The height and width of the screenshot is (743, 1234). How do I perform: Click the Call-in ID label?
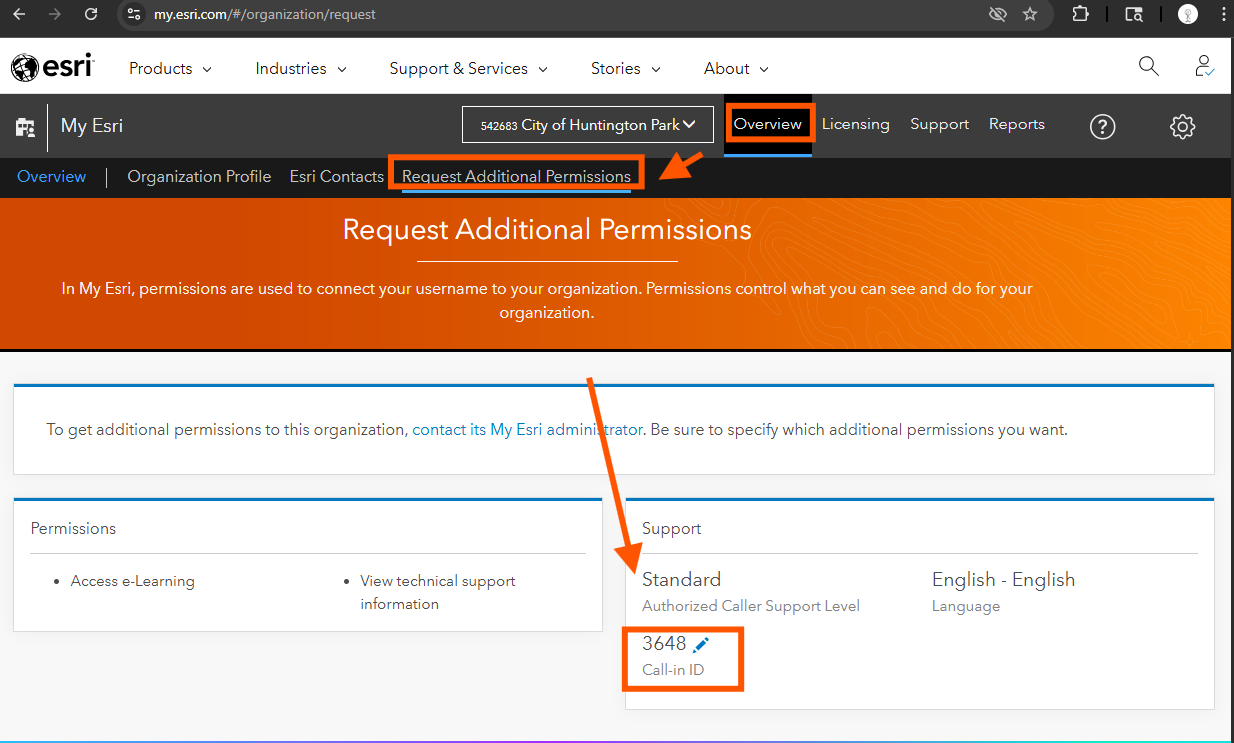(x=673, y=670)
